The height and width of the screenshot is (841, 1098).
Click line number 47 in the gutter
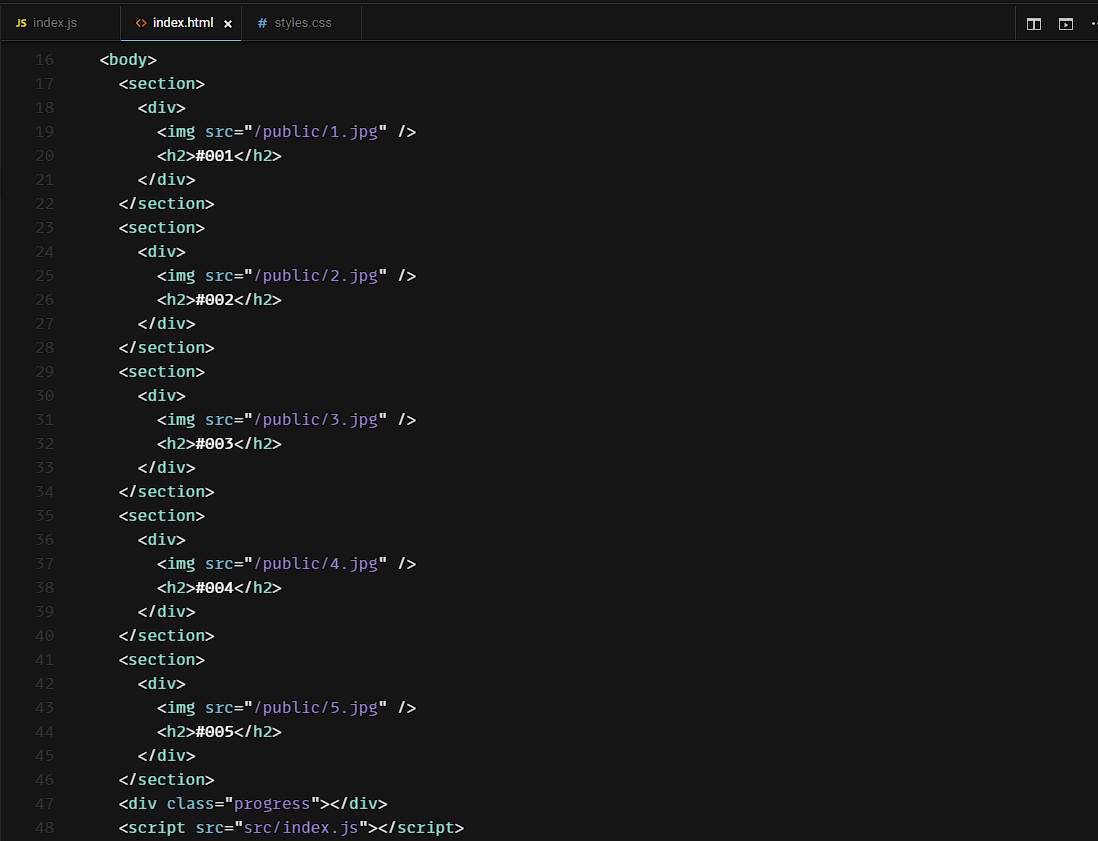pyautogui.click(x=45, y=804)
